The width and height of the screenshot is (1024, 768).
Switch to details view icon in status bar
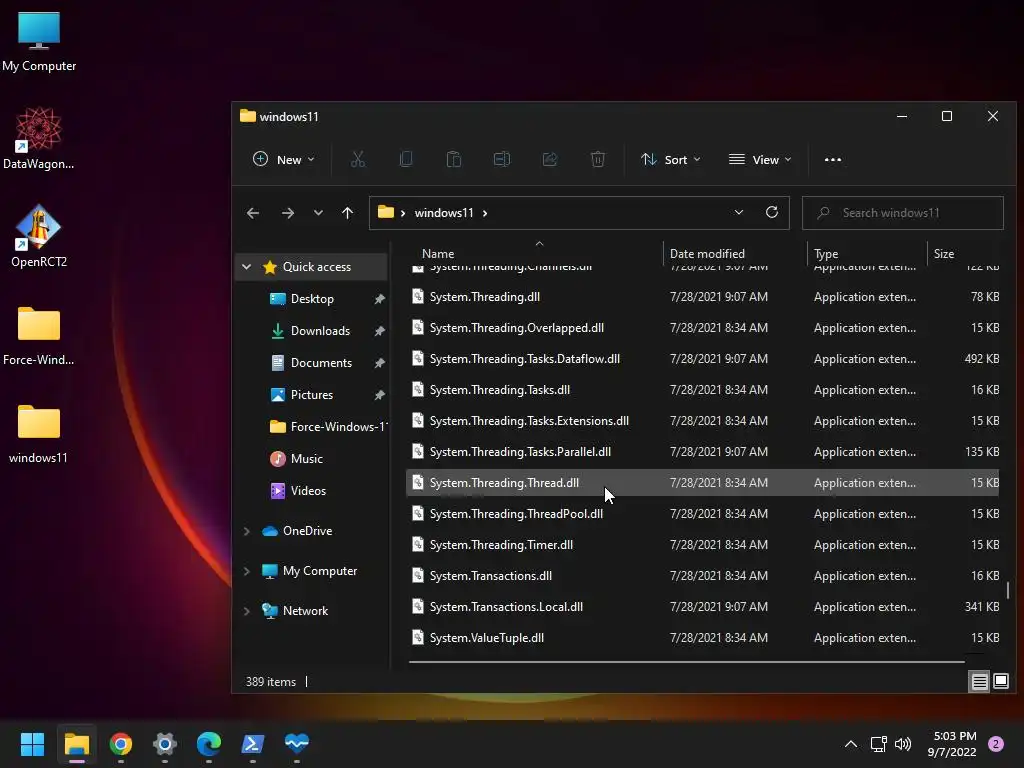pos(980,682)
